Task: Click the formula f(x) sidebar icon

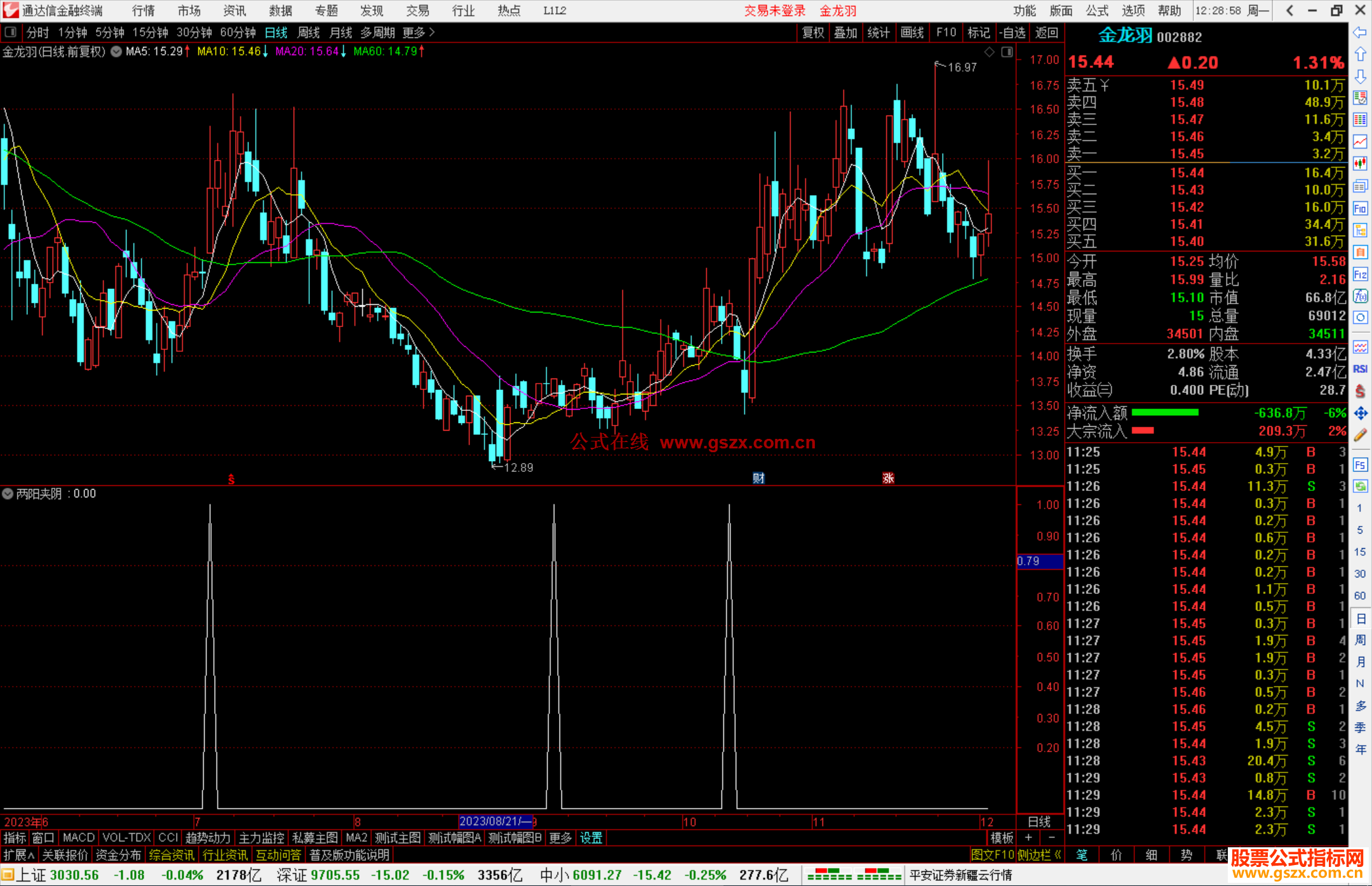Action: point(1360,296)
